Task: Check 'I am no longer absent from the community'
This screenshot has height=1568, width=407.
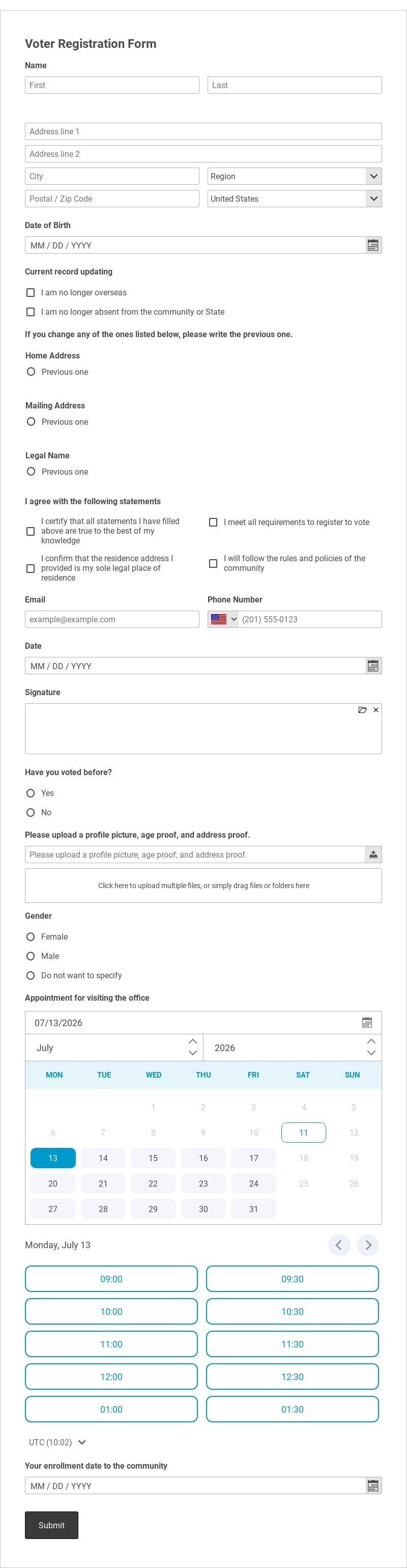Action: click(31, 312)
